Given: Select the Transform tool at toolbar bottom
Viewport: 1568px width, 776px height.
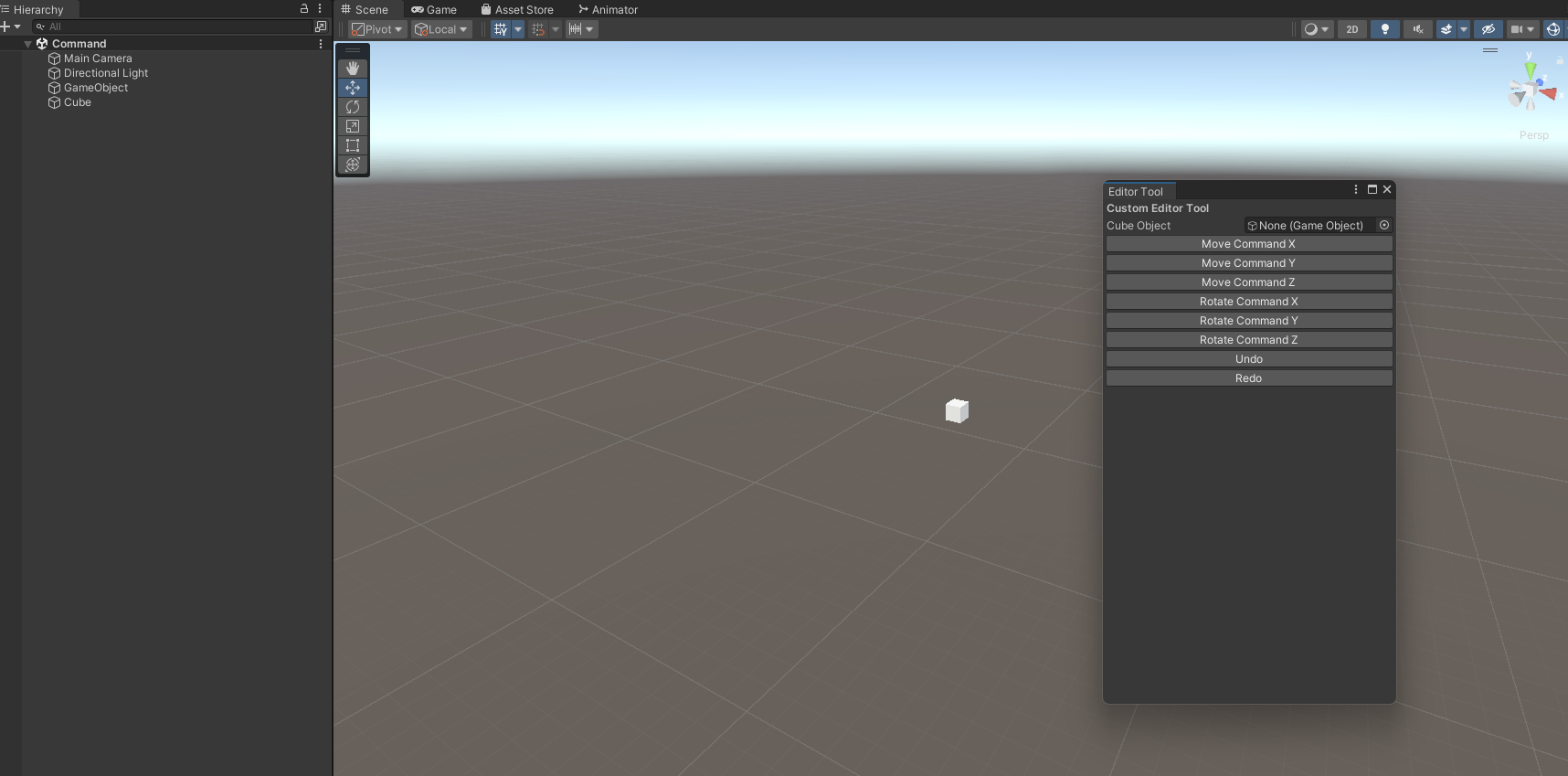Looking at the screenshot, I should click(353, 165).
